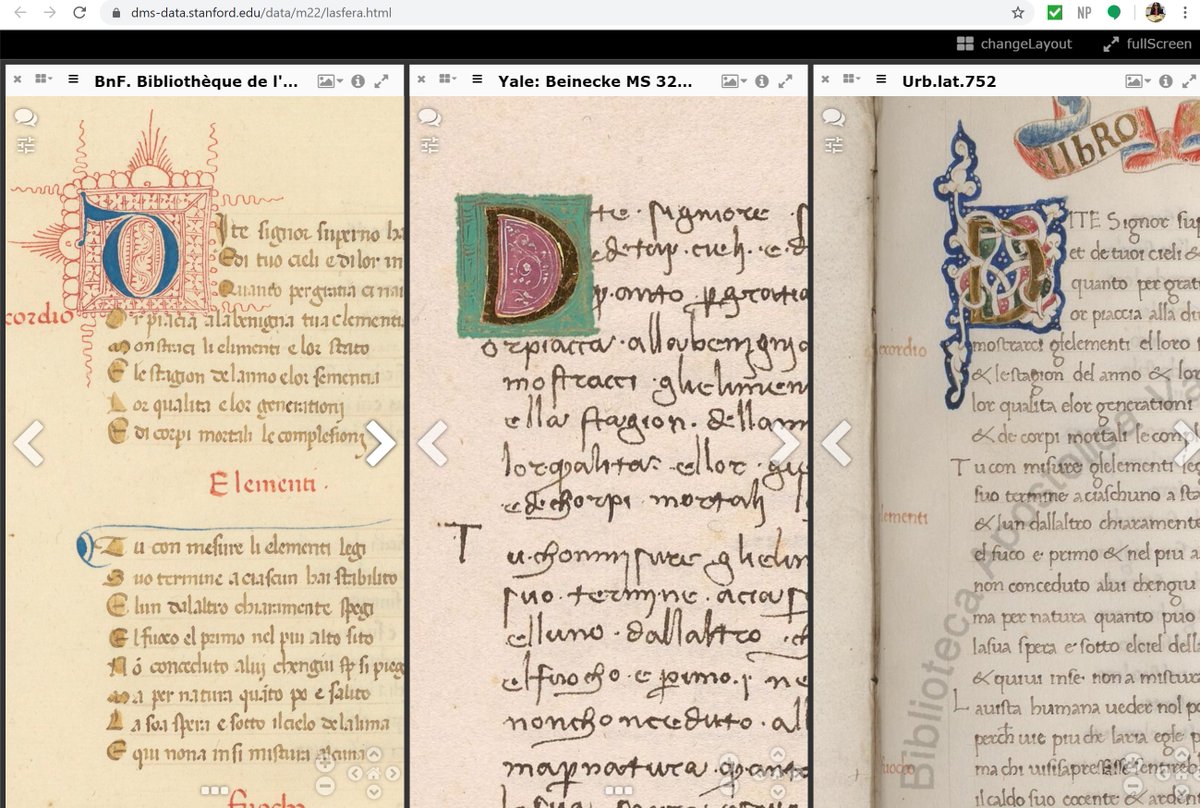The image size is (1200, 808).
Task: Open view type dropdown in BnF window
Action: [x=329, y=81]
